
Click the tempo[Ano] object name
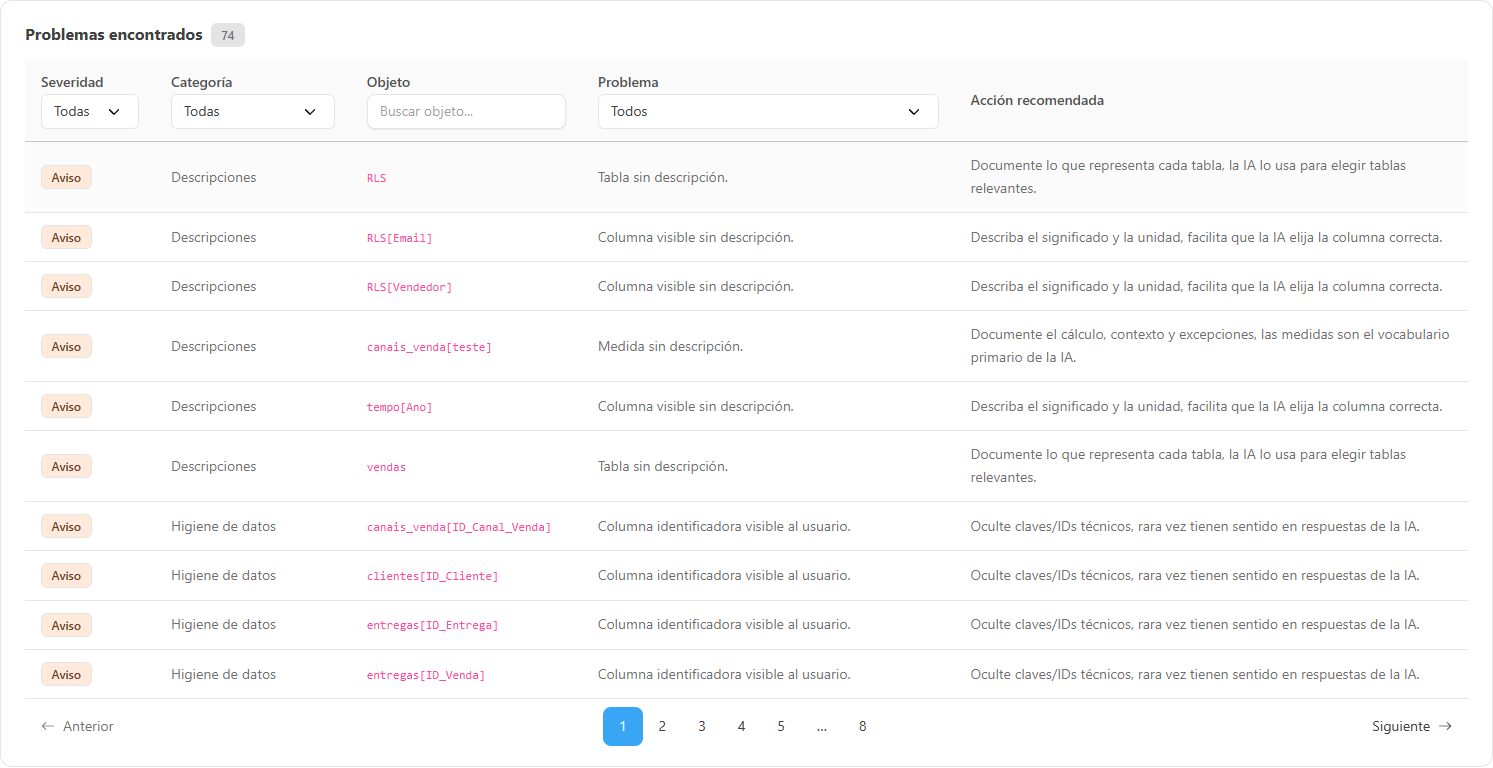tap(400, 407)
